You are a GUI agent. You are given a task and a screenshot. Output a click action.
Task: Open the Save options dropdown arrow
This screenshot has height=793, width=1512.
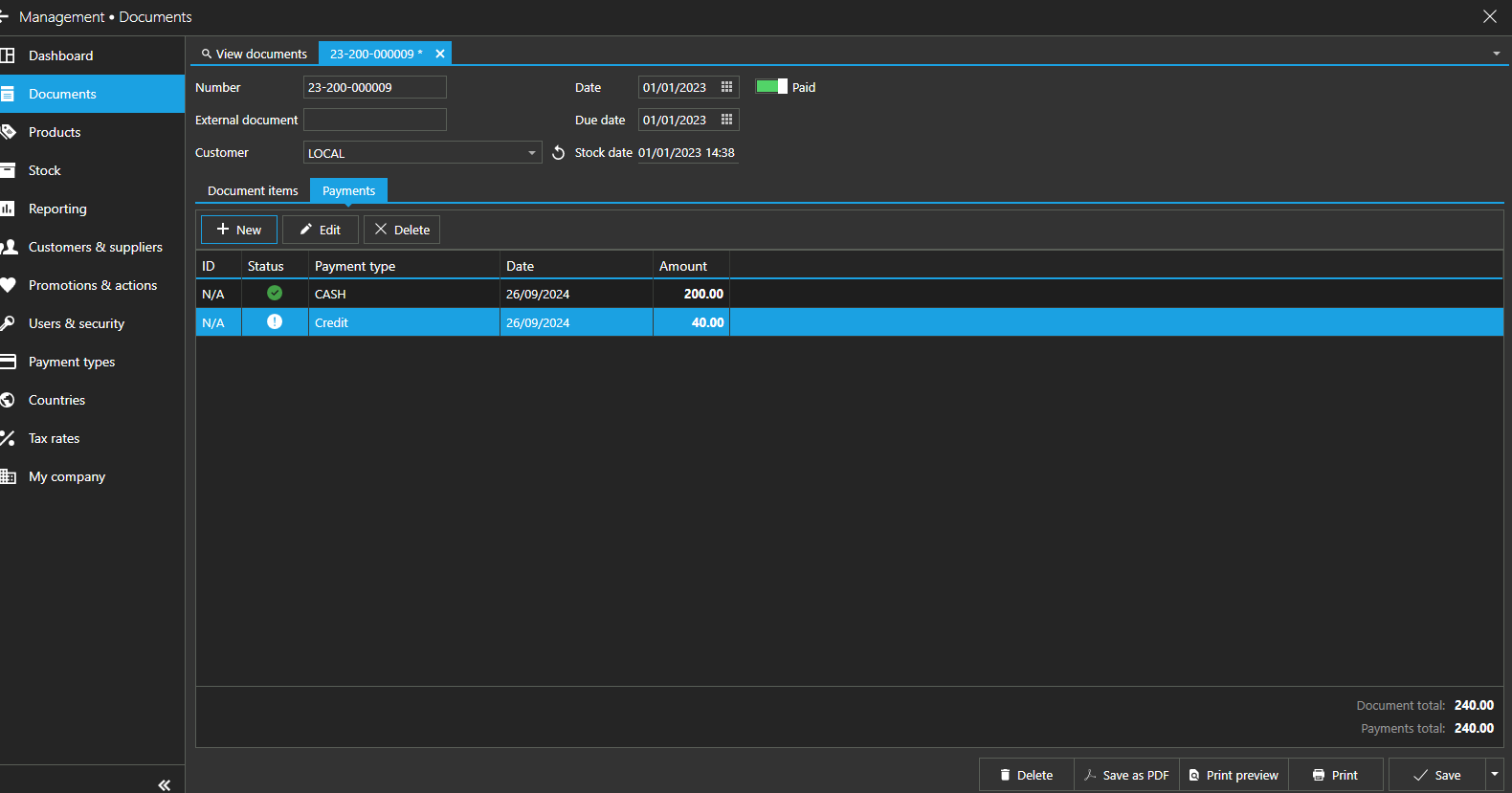coord(1494,775)
